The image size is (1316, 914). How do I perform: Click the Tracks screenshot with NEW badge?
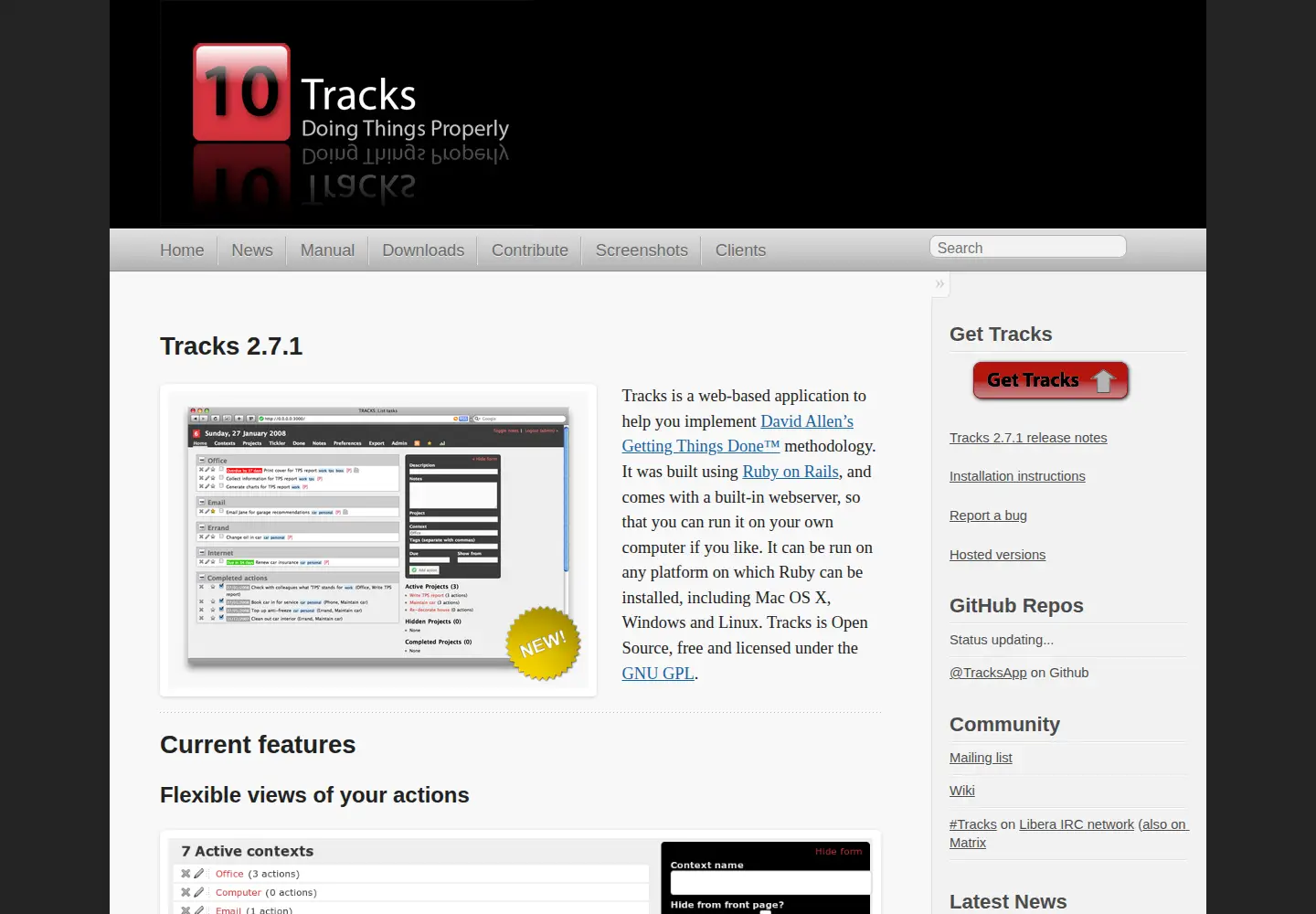[378, 540]
